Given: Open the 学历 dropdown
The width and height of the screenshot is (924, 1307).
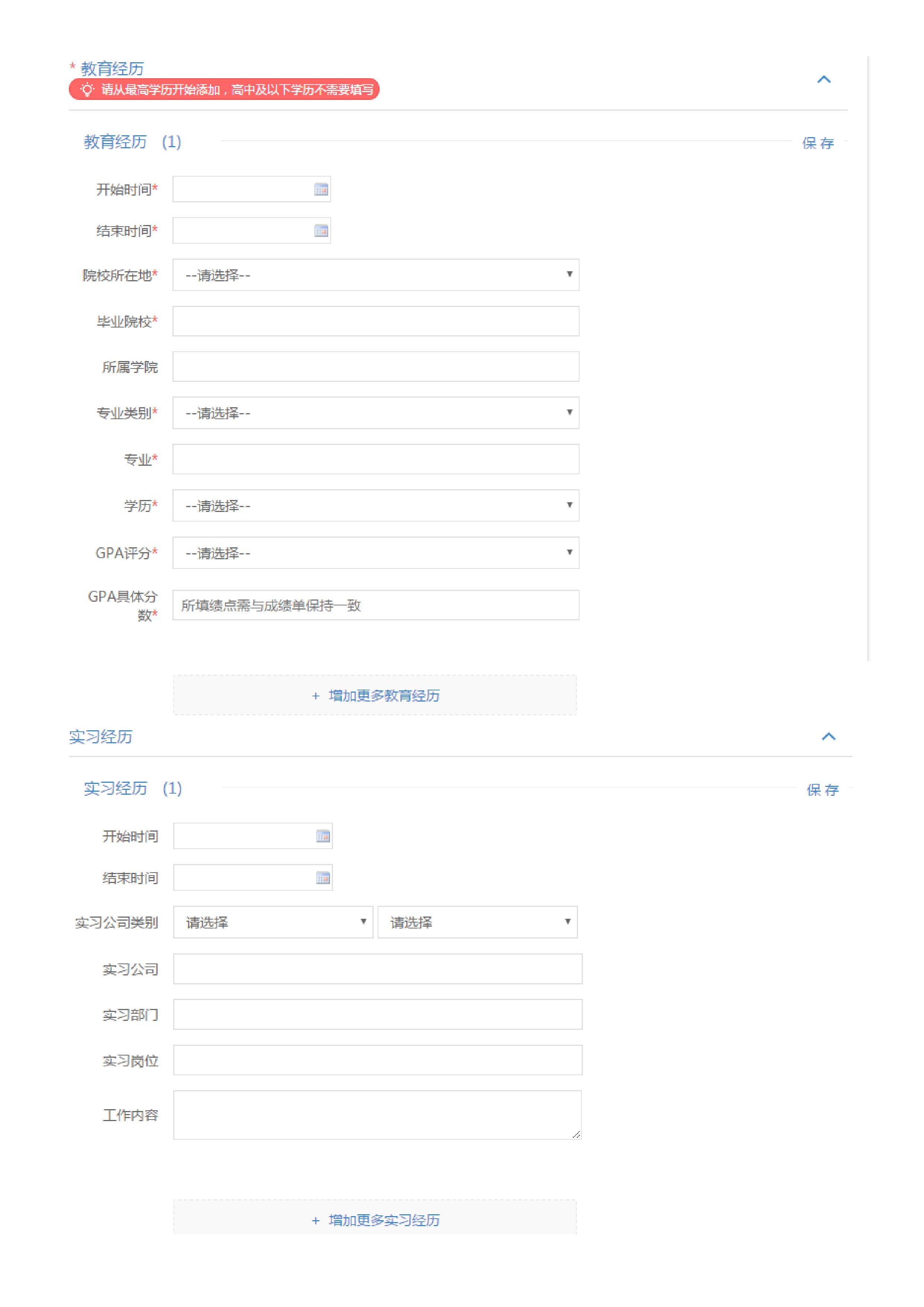Looking at the screenshot, I should 376,506.
